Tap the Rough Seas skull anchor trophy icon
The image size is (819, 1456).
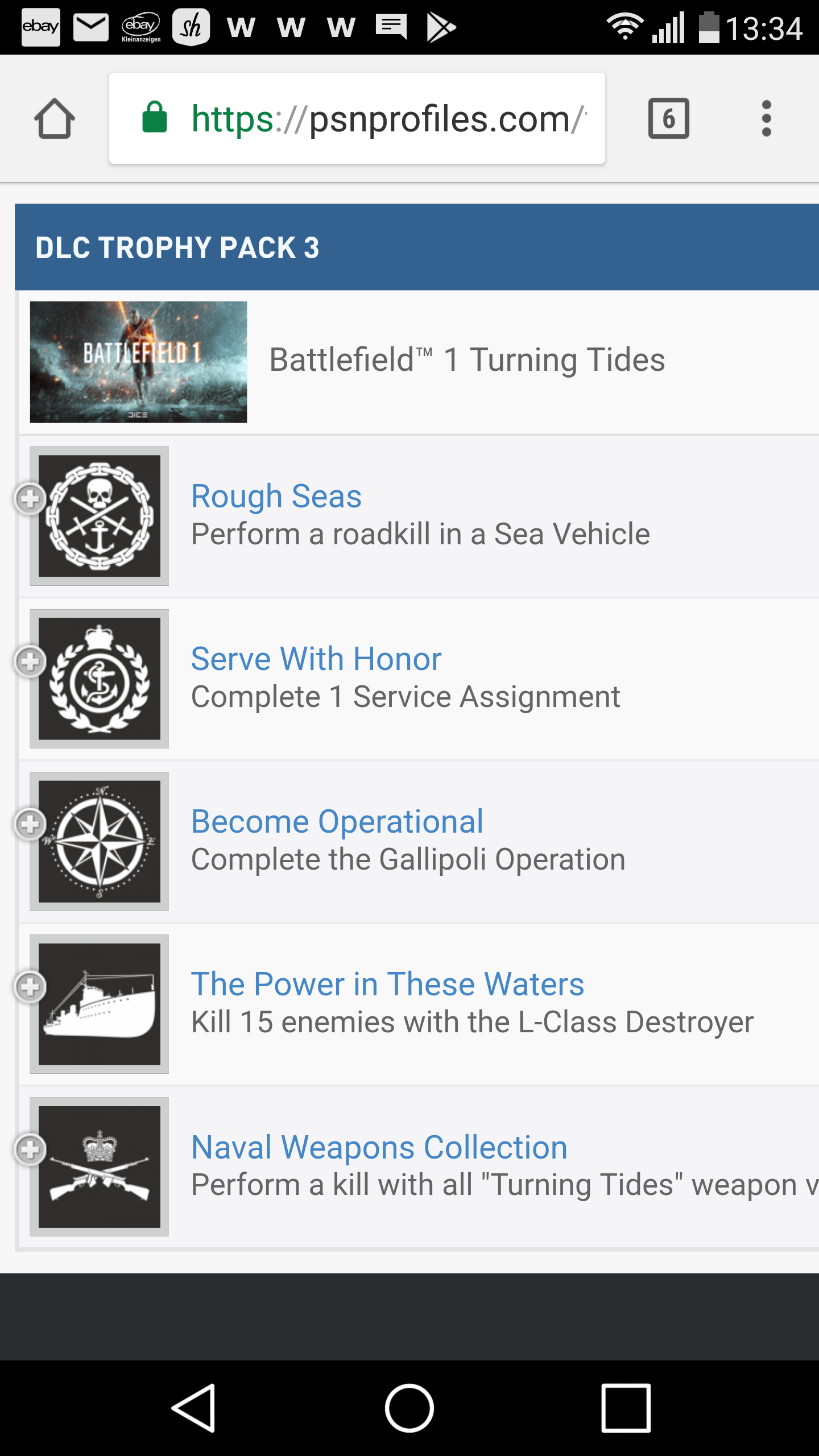tap(100, 516)
